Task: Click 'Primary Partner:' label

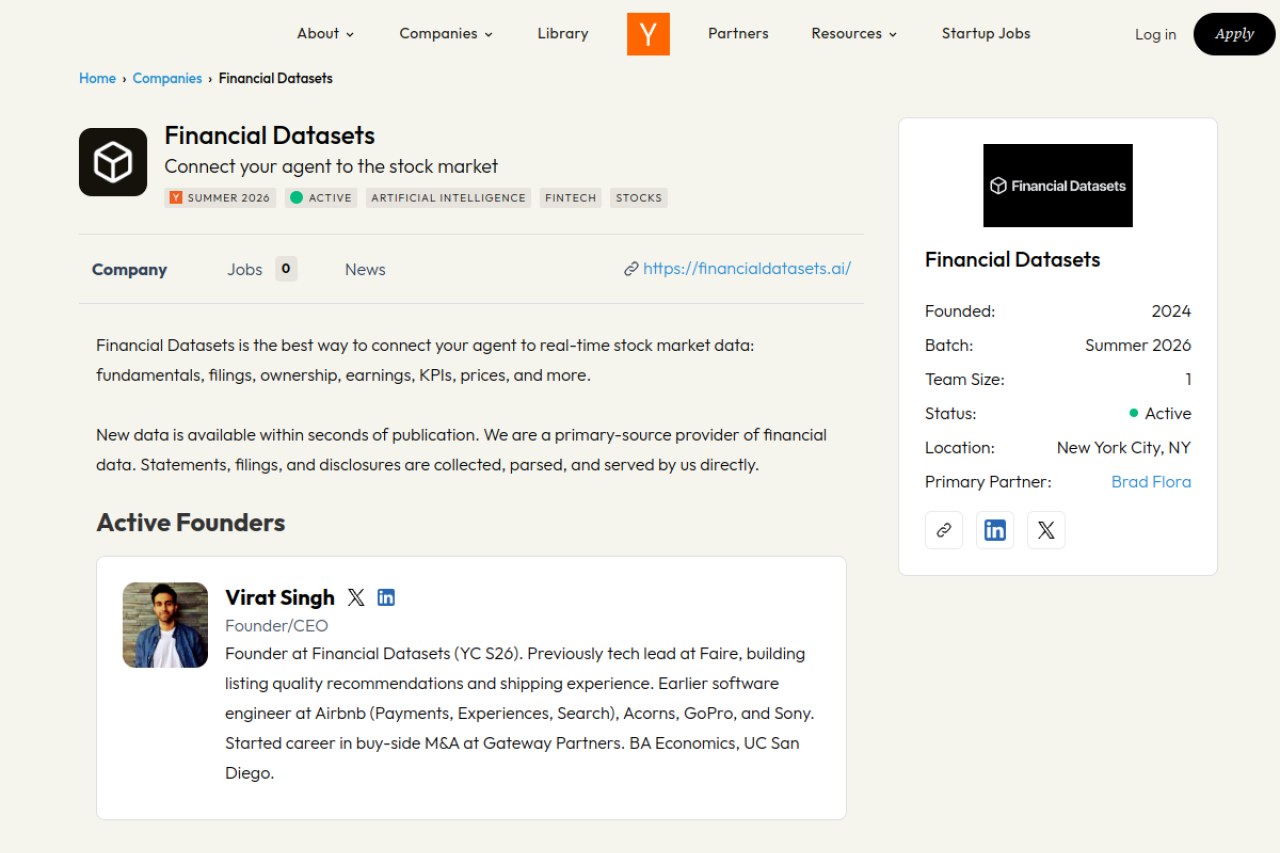Action: (x=988, y=482)
